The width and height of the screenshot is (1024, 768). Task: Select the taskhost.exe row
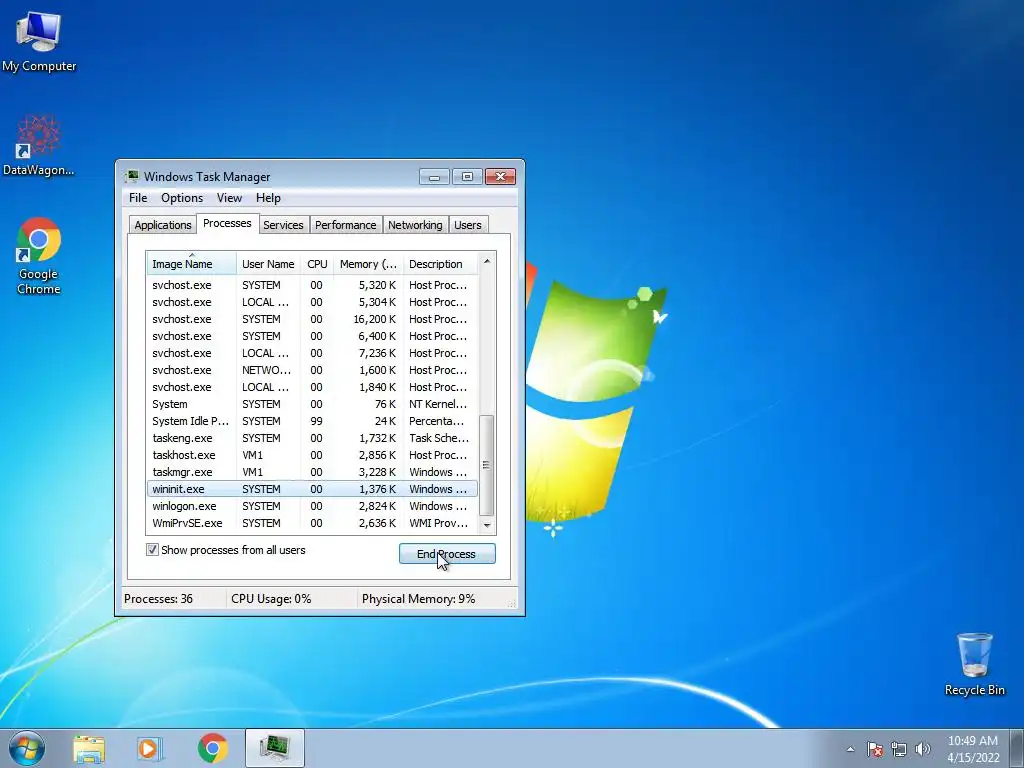click(313, 455)
